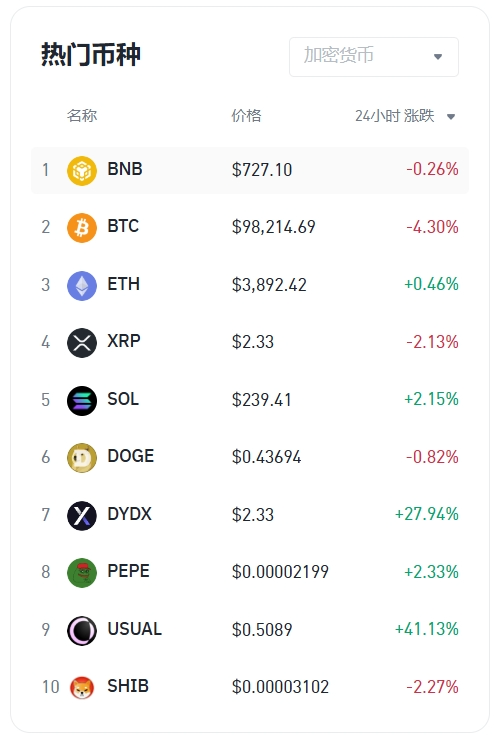The height and width of the screenshot is (745, 501).
Task: Click the Dogecoin icon
Action: click(82, 458)
